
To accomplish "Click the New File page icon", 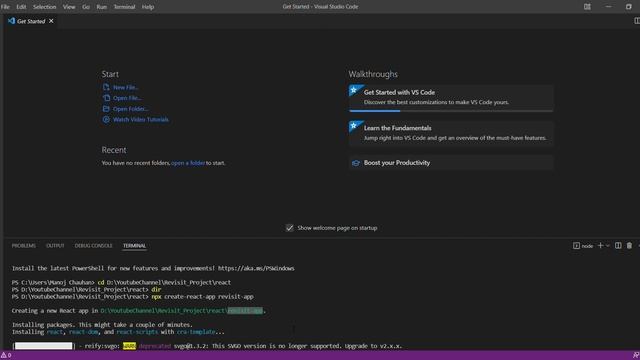I will point(106,87).
